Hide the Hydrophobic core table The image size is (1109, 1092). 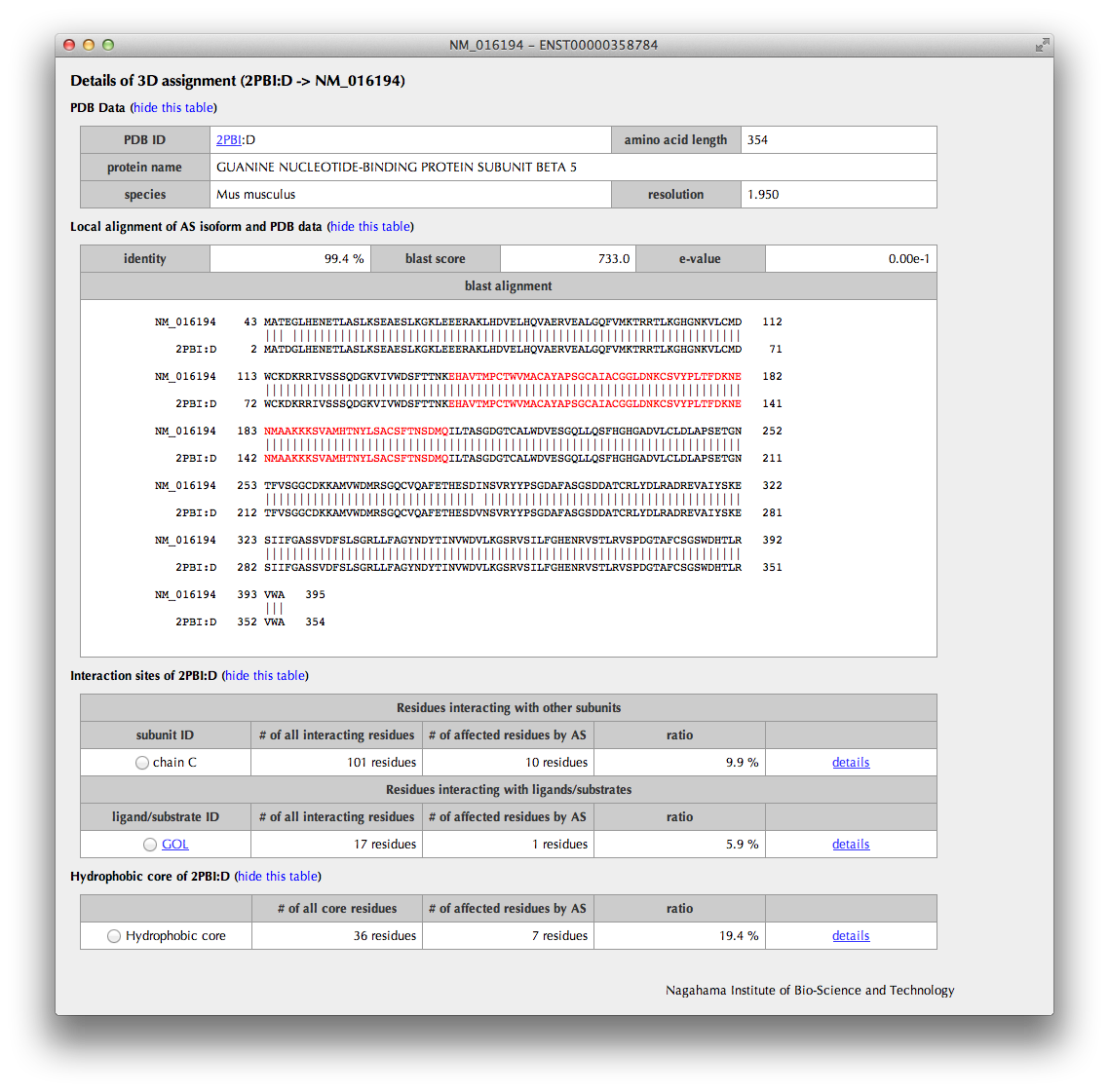tap(278, 876)
